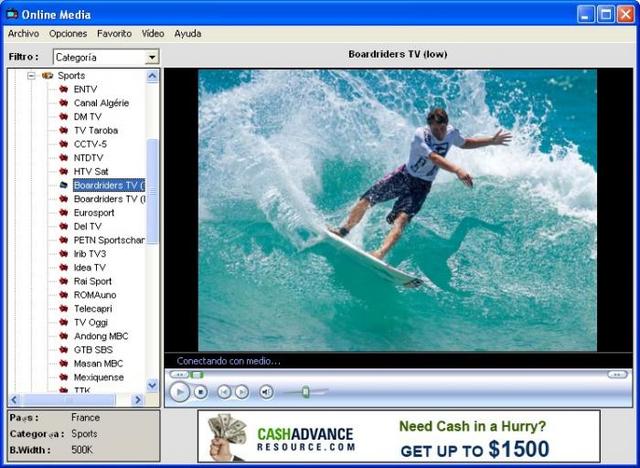The height and width of the screenshot is (468, 640).
Task: Select the Canal Algérie channel
Action: click(101, 103)
